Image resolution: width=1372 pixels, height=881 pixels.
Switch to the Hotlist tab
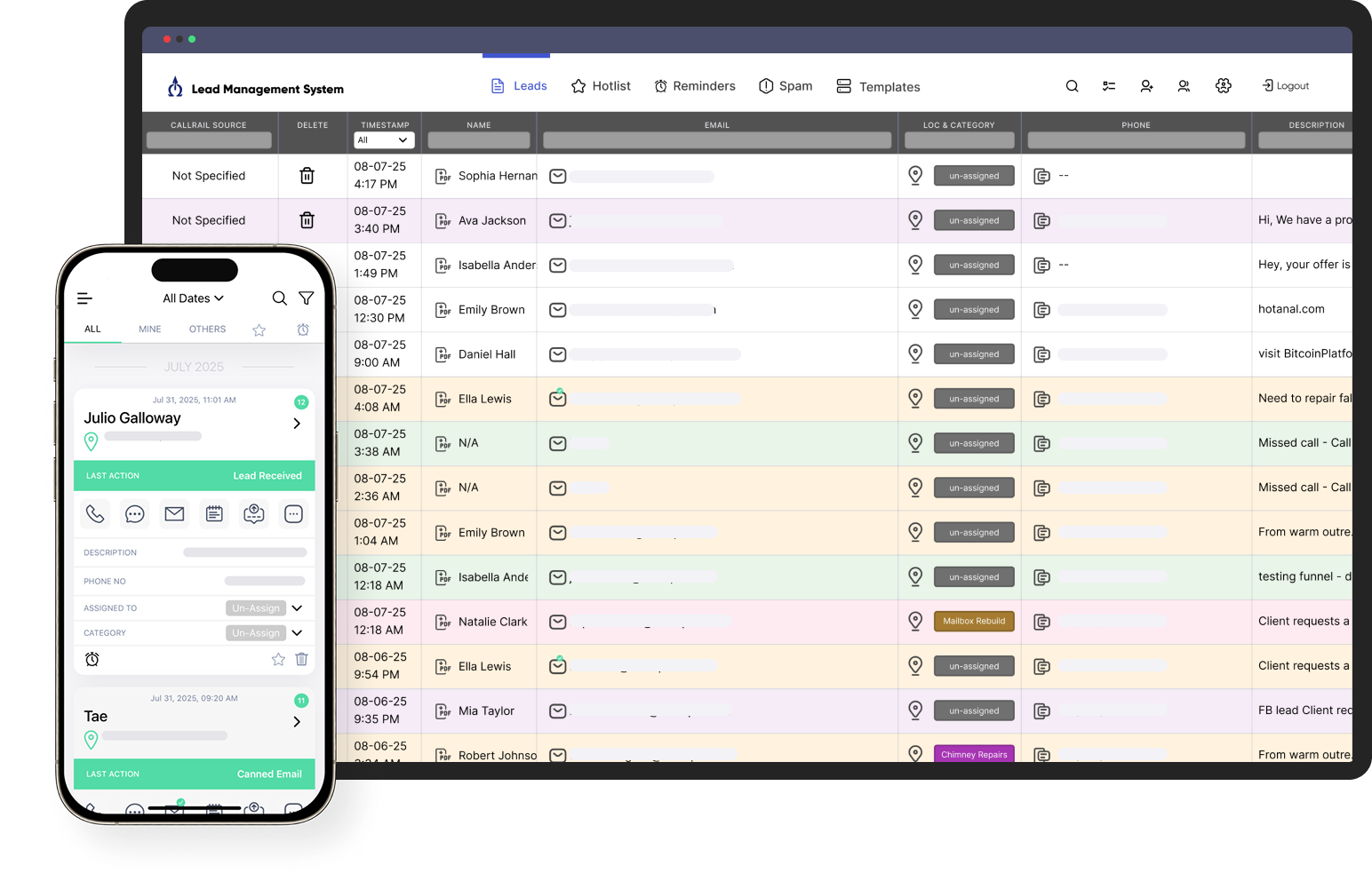pyautogui.click(x=601, y=86)
